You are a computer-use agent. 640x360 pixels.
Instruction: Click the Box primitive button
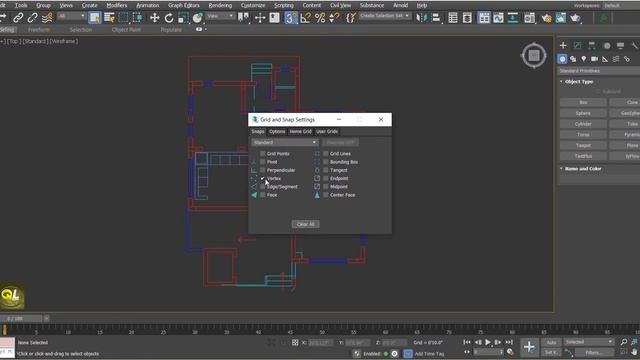pos(583,102)
